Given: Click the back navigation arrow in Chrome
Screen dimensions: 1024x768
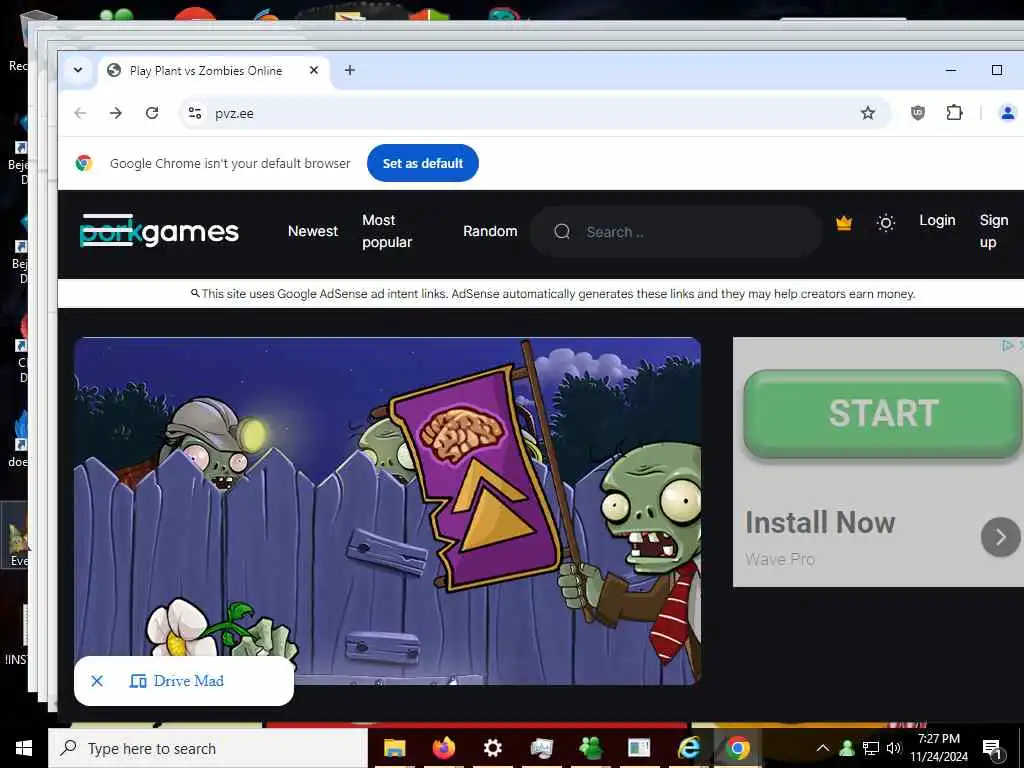Looking at the screenshot, I should (80, 113).
